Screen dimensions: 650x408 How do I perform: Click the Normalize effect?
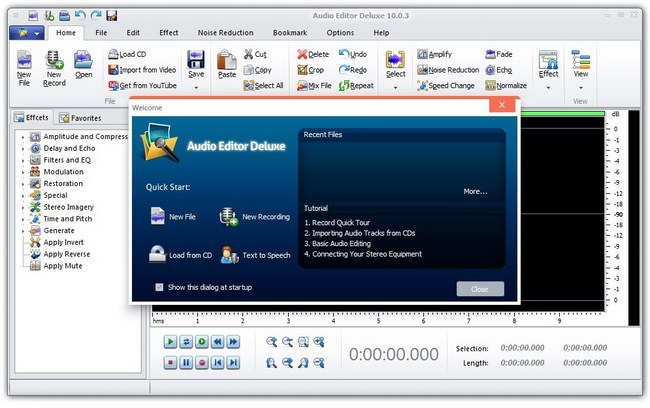tap(506, 85)
